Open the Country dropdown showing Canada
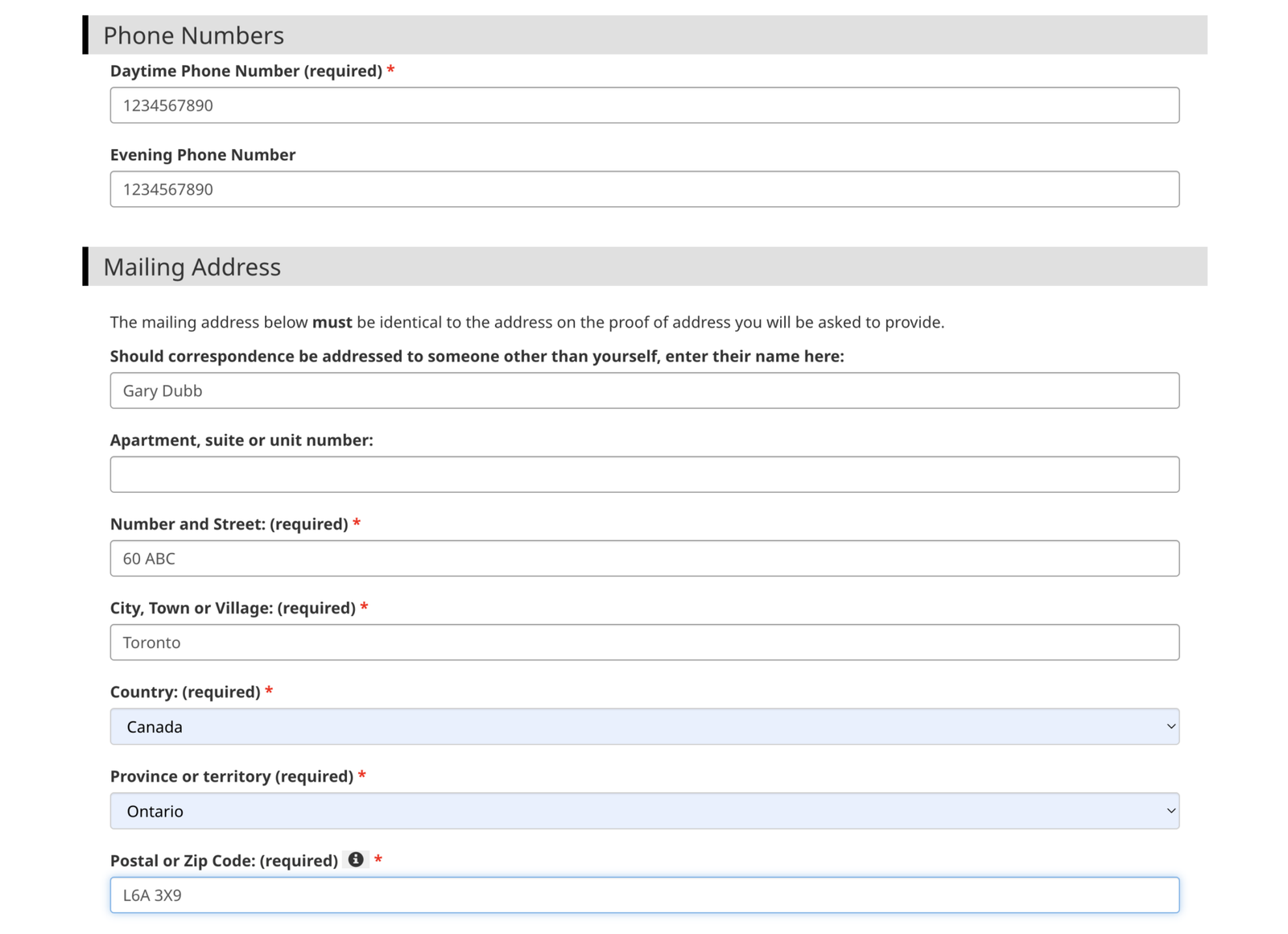Viewport: 1288px width, 934px height. [x=644, y=726]
